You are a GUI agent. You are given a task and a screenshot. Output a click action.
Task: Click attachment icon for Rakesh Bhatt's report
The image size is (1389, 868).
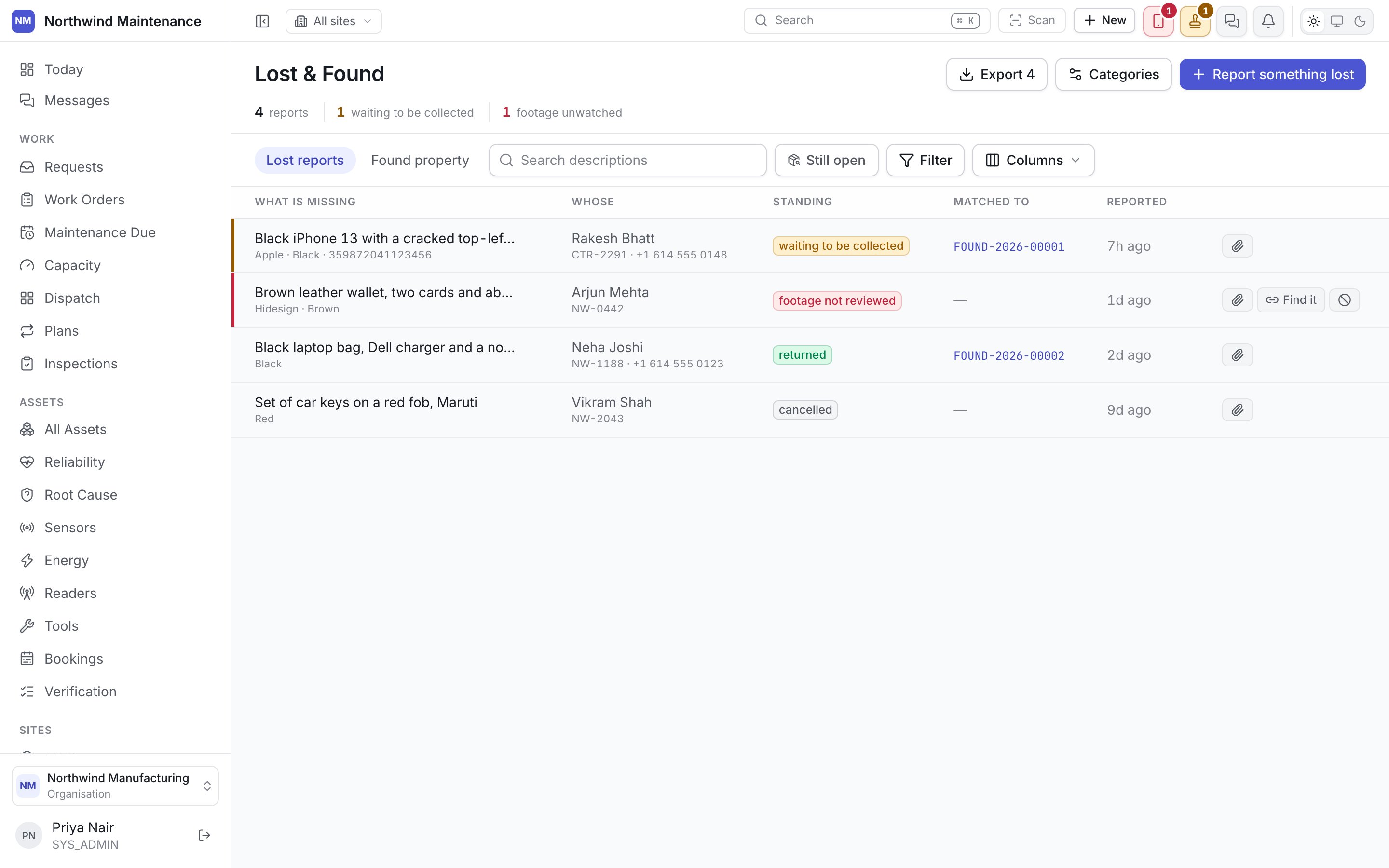1237,246
